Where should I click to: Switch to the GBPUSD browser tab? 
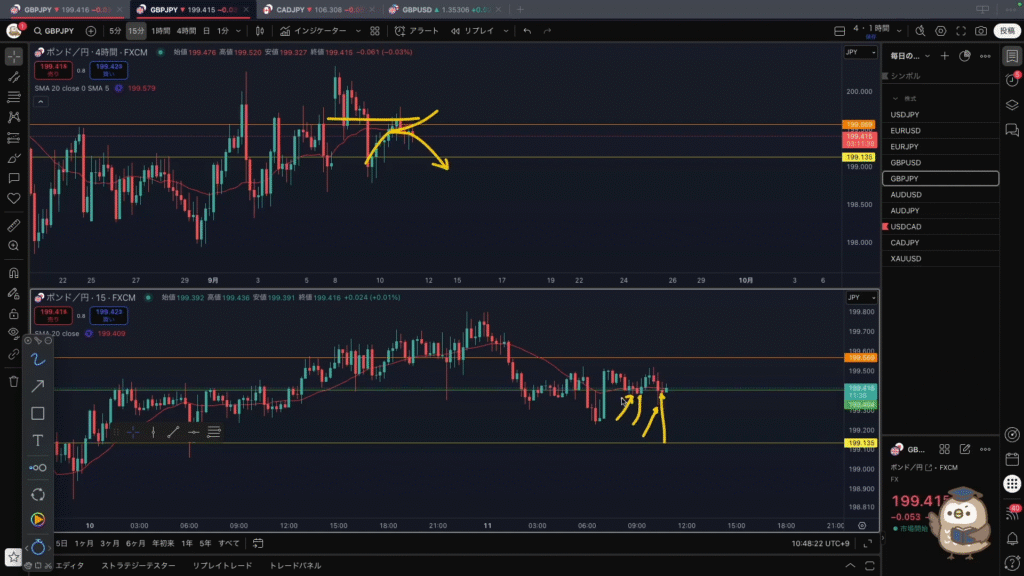(x=445, y=10)
